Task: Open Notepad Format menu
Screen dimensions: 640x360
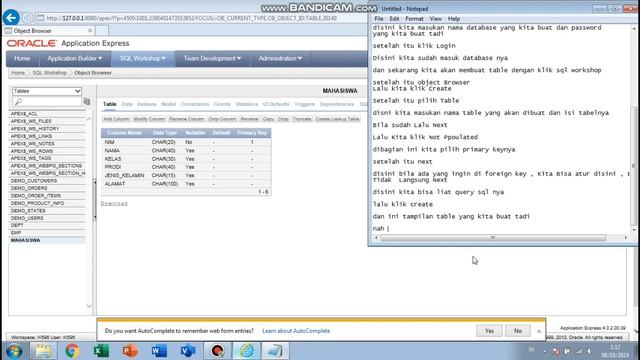Action: pos(414,19)
